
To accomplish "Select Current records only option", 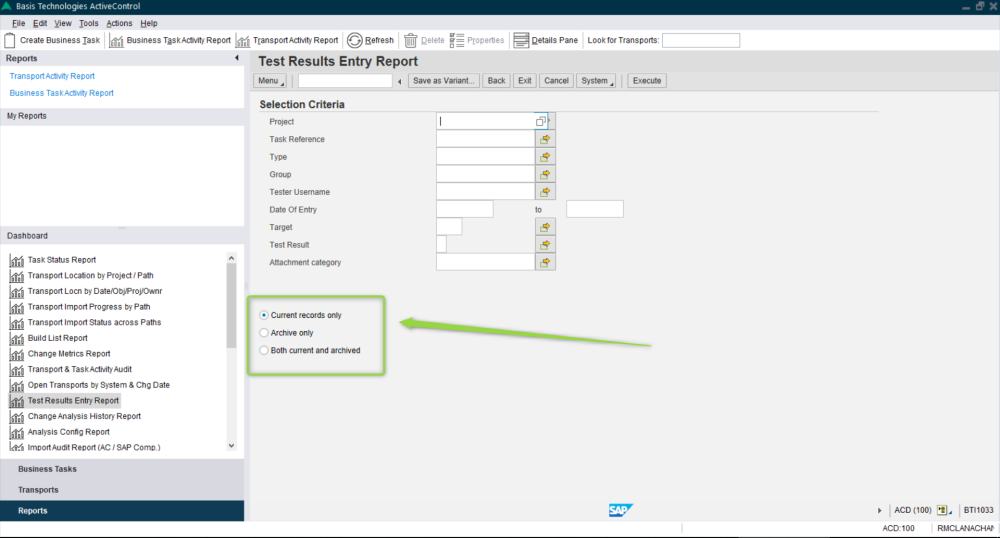I will click(264, 315).
